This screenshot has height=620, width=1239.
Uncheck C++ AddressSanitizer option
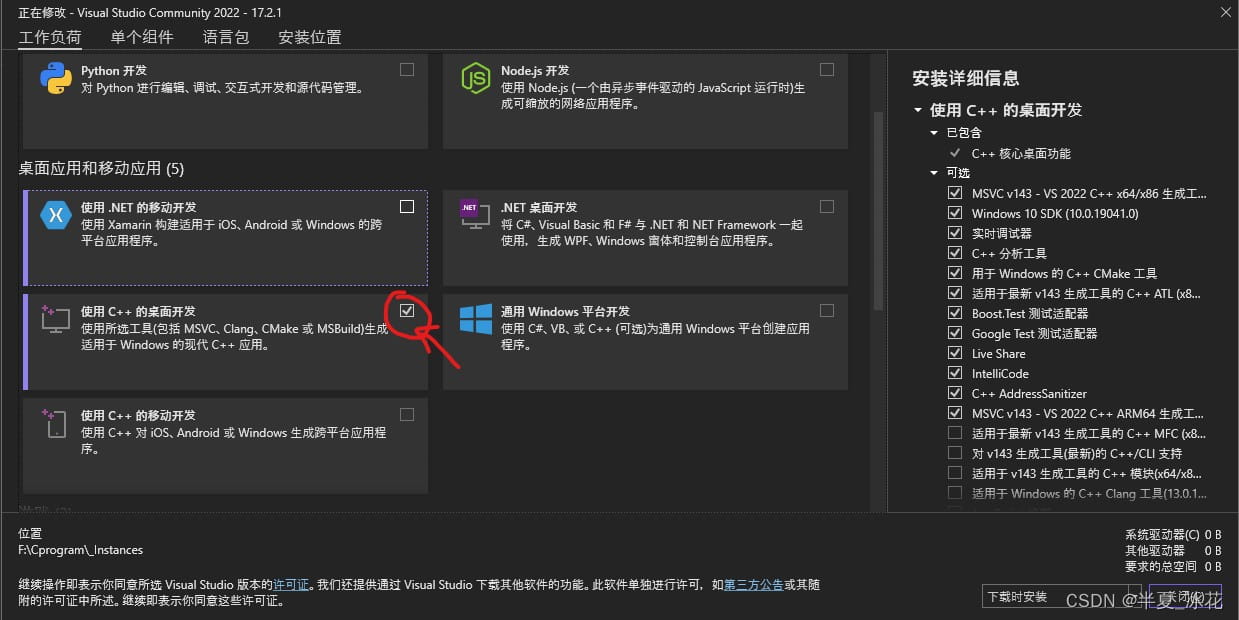pos(954,393)
